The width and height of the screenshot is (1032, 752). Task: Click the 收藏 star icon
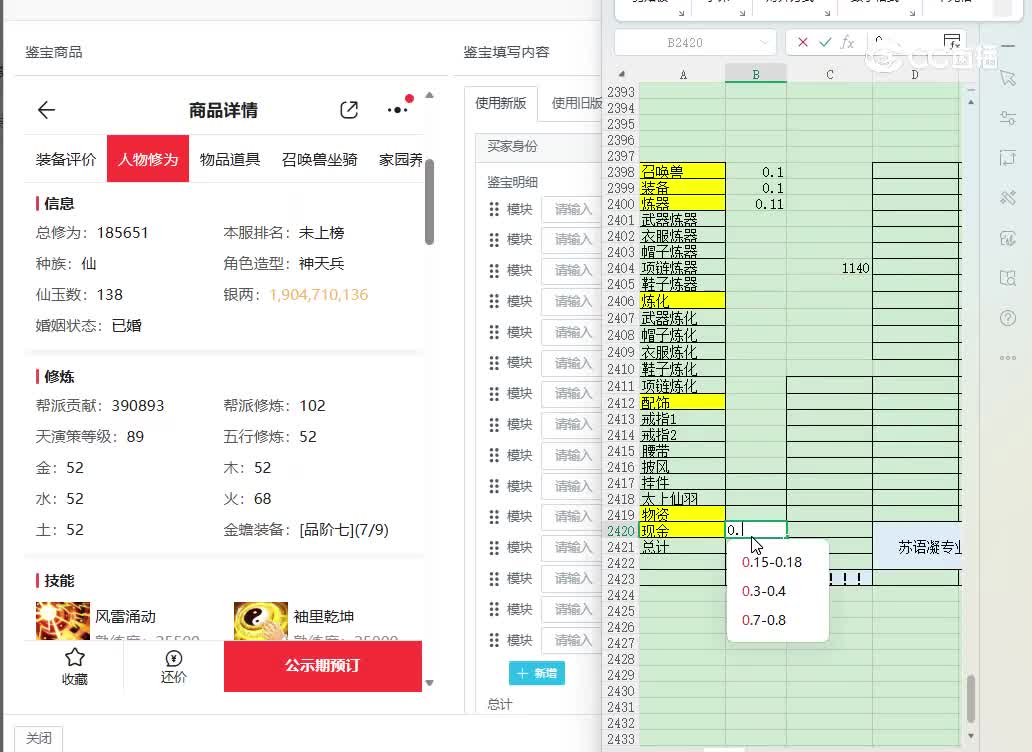[75, 658]
